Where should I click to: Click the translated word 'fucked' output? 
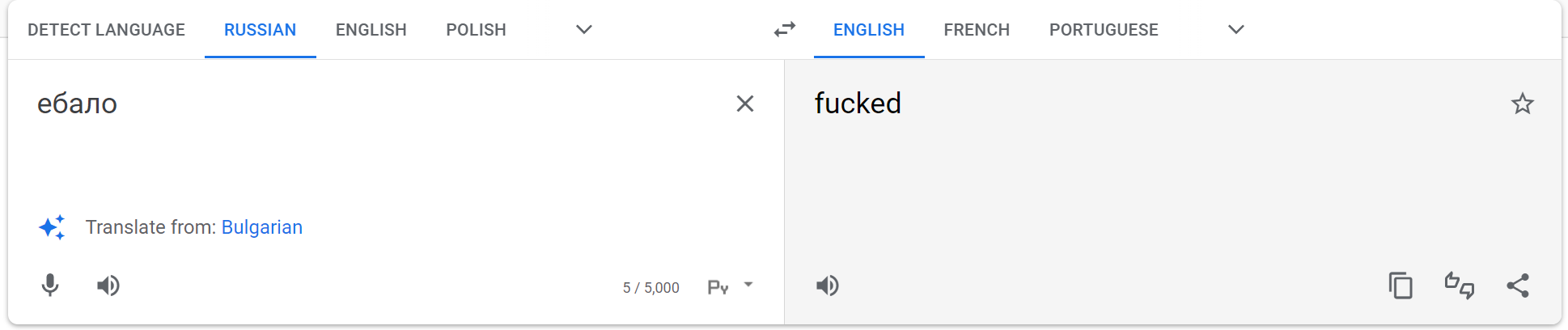pyautogui.click(x=858, y=104)
